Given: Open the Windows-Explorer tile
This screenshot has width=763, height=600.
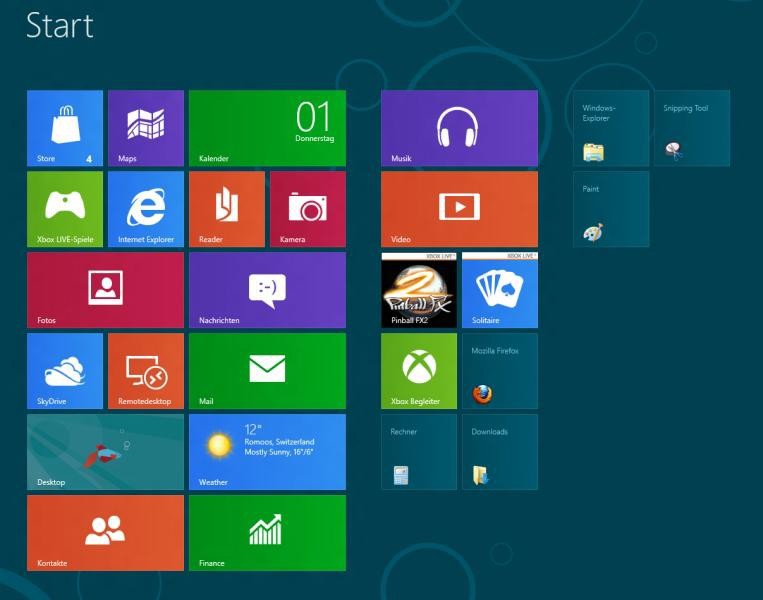Looking at the screenshot, I should coord(611,128).
